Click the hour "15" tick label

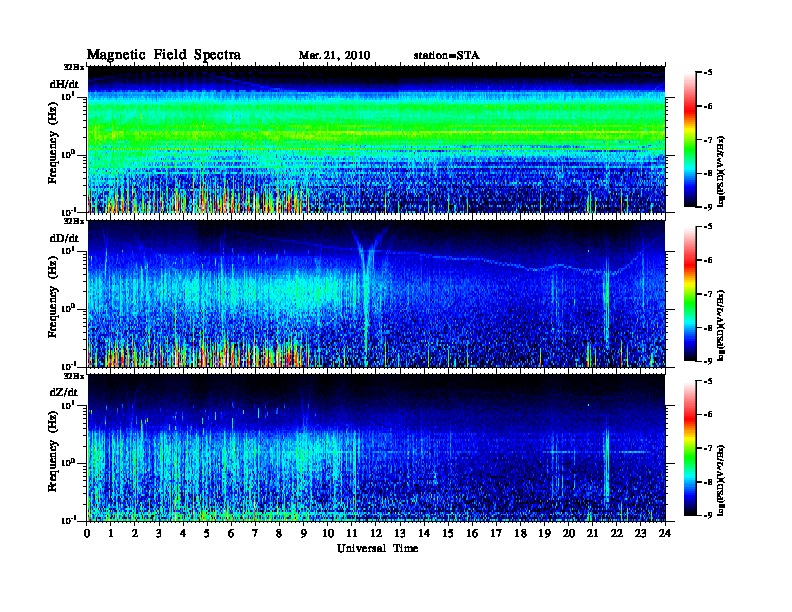click(448, 533)
